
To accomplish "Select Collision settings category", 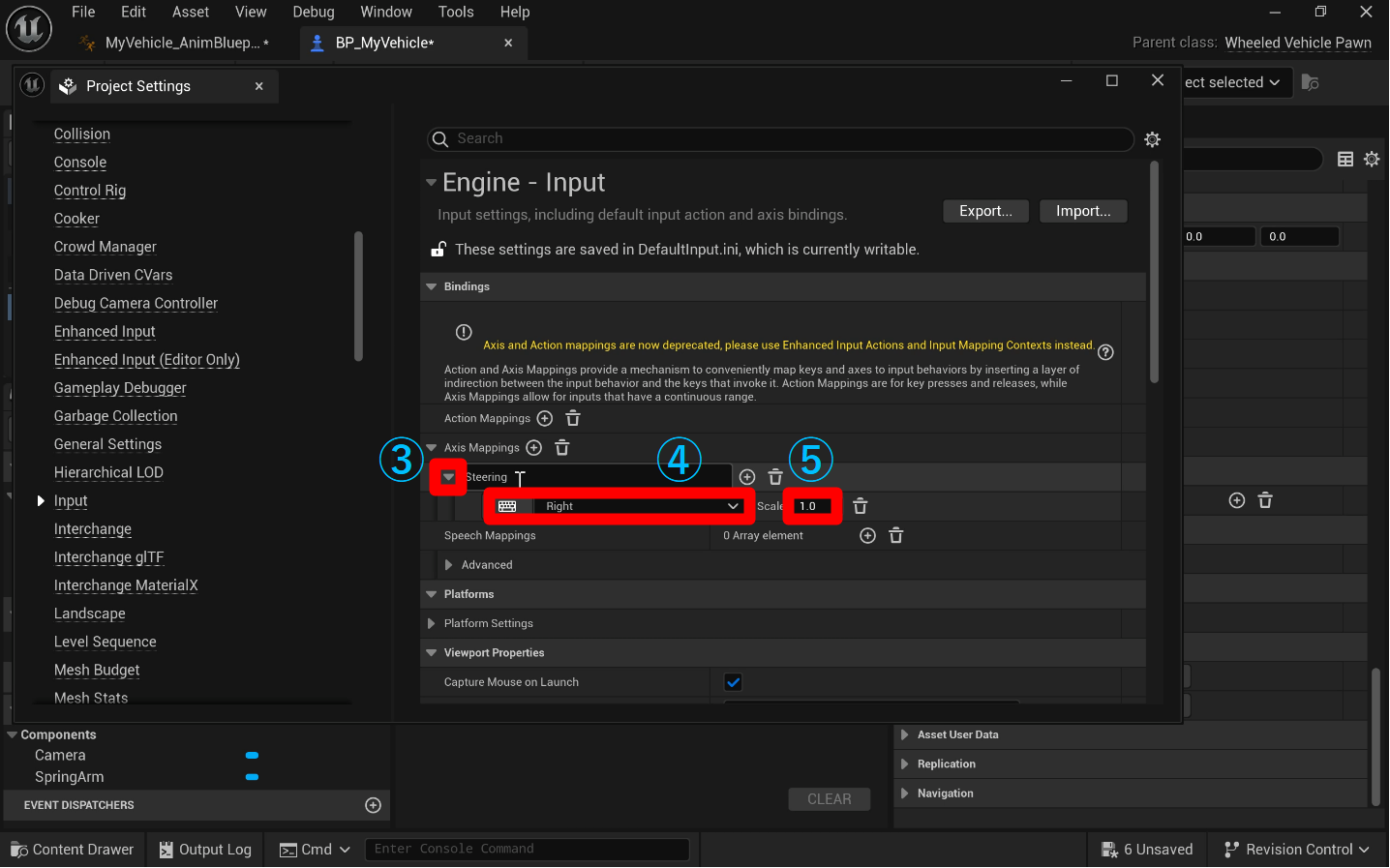I will coord(82,135).
